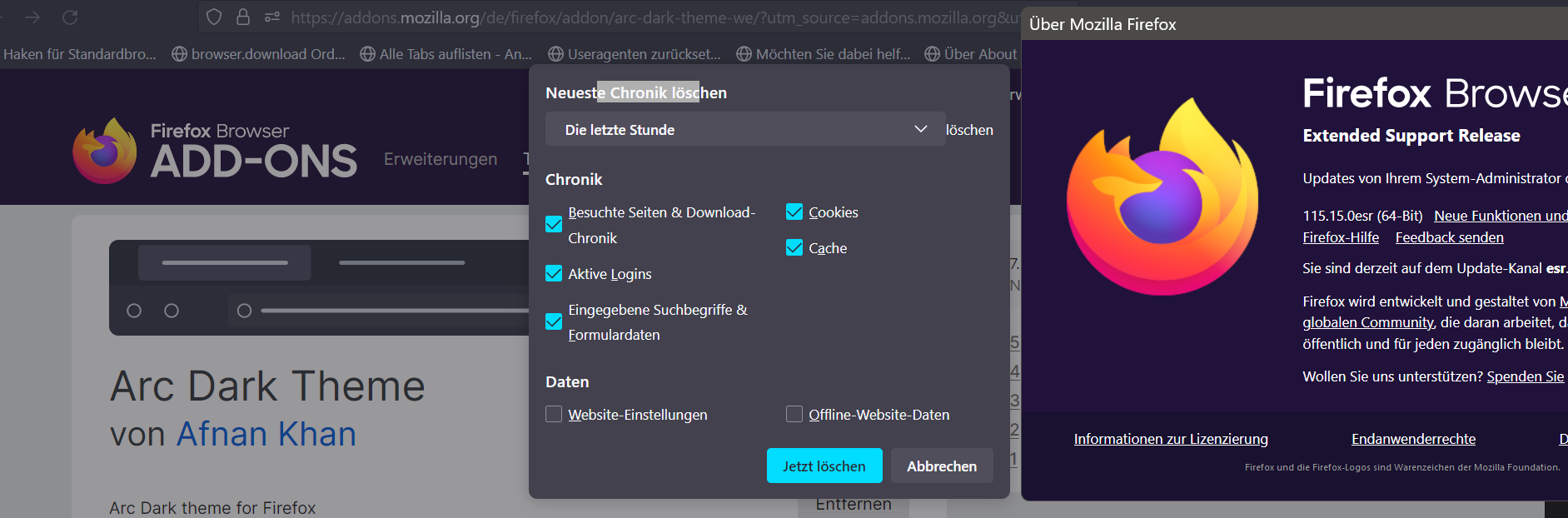Click the padlock site security icon
The height and width of the screenshot is (518, 1568).
243,17
